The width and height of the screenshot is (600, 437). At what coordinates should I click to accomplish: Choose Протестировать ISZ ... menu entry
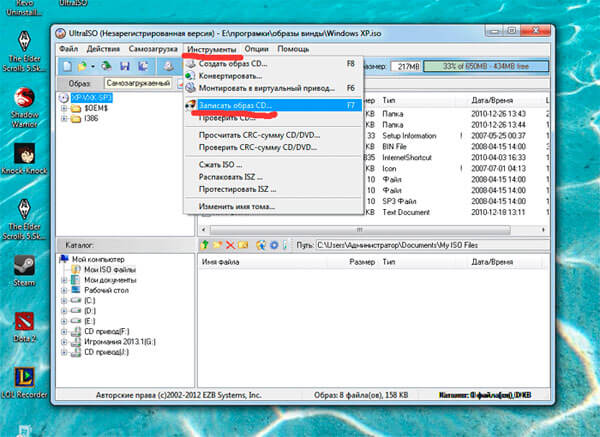[272, 189]
